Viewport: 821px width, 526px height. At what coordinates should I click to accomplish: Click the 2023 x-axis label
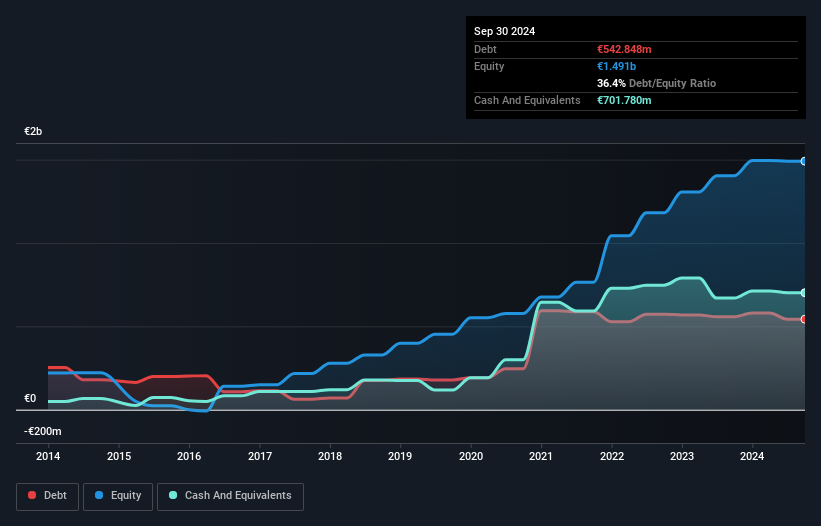(x=682, y=456)
